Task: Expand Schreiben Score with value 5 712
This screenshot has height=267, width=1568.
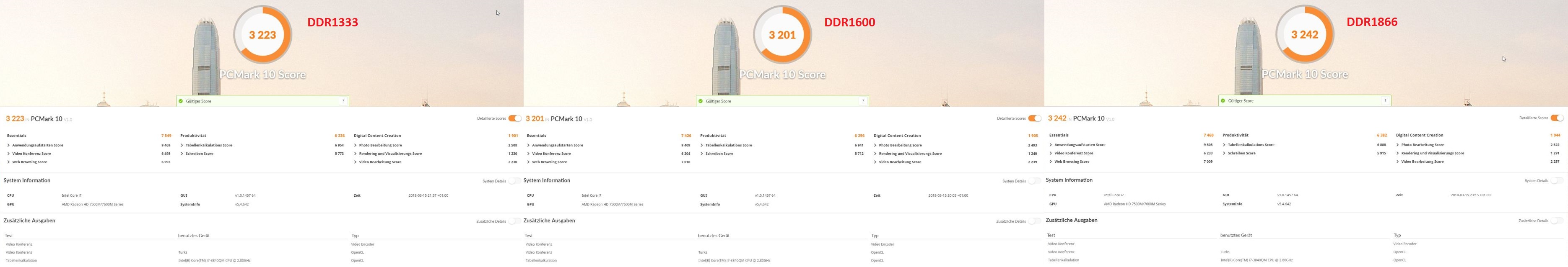Action: [702, 154]
